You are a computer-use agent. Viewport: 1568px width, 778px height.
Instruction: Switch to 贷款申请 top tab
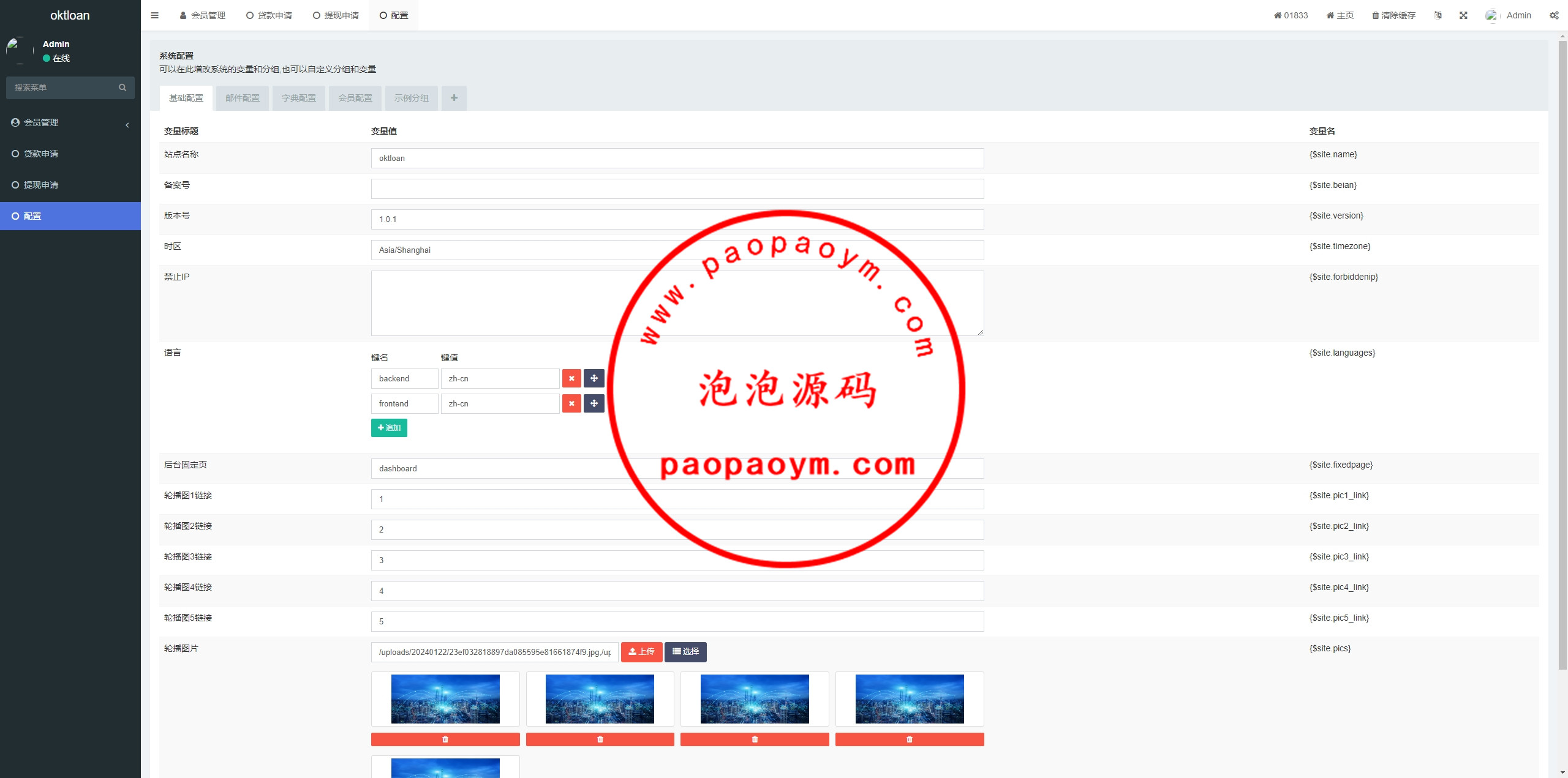coord(269,15)
